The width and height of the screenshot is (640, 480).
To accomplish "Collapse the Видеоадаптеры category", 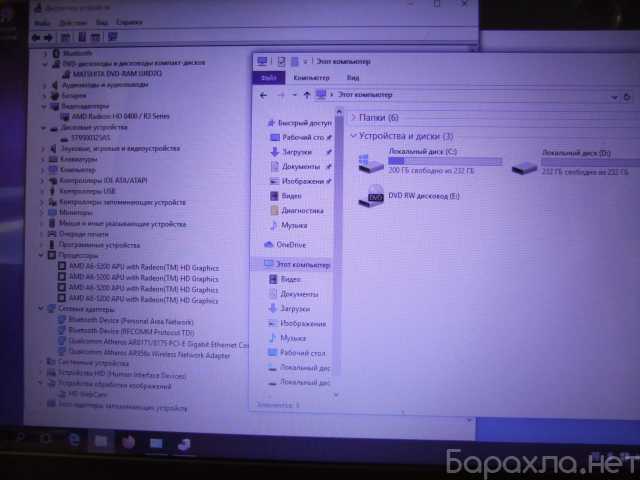I will click(x=43, y=106).
